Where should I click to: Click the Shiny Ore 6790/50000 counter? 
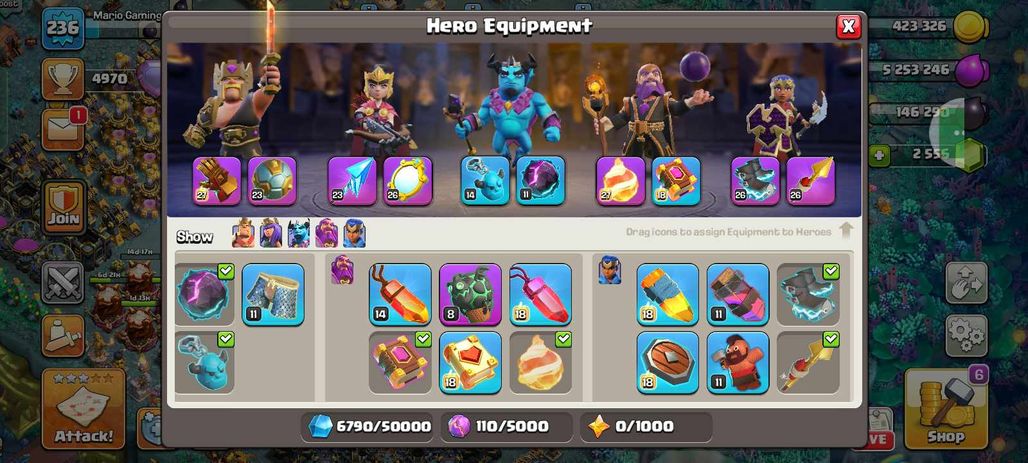point(370,426)
